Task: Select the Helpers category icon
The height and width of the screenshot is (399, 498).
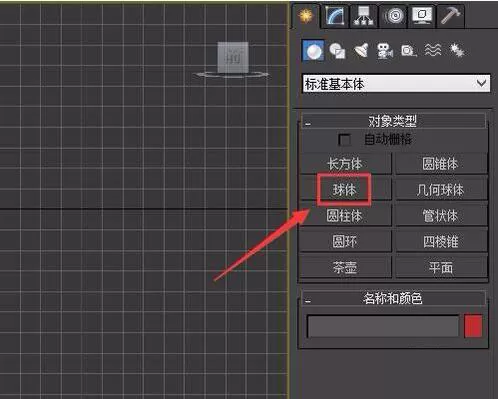Action: pyautogui.click(x=409, y=51)
